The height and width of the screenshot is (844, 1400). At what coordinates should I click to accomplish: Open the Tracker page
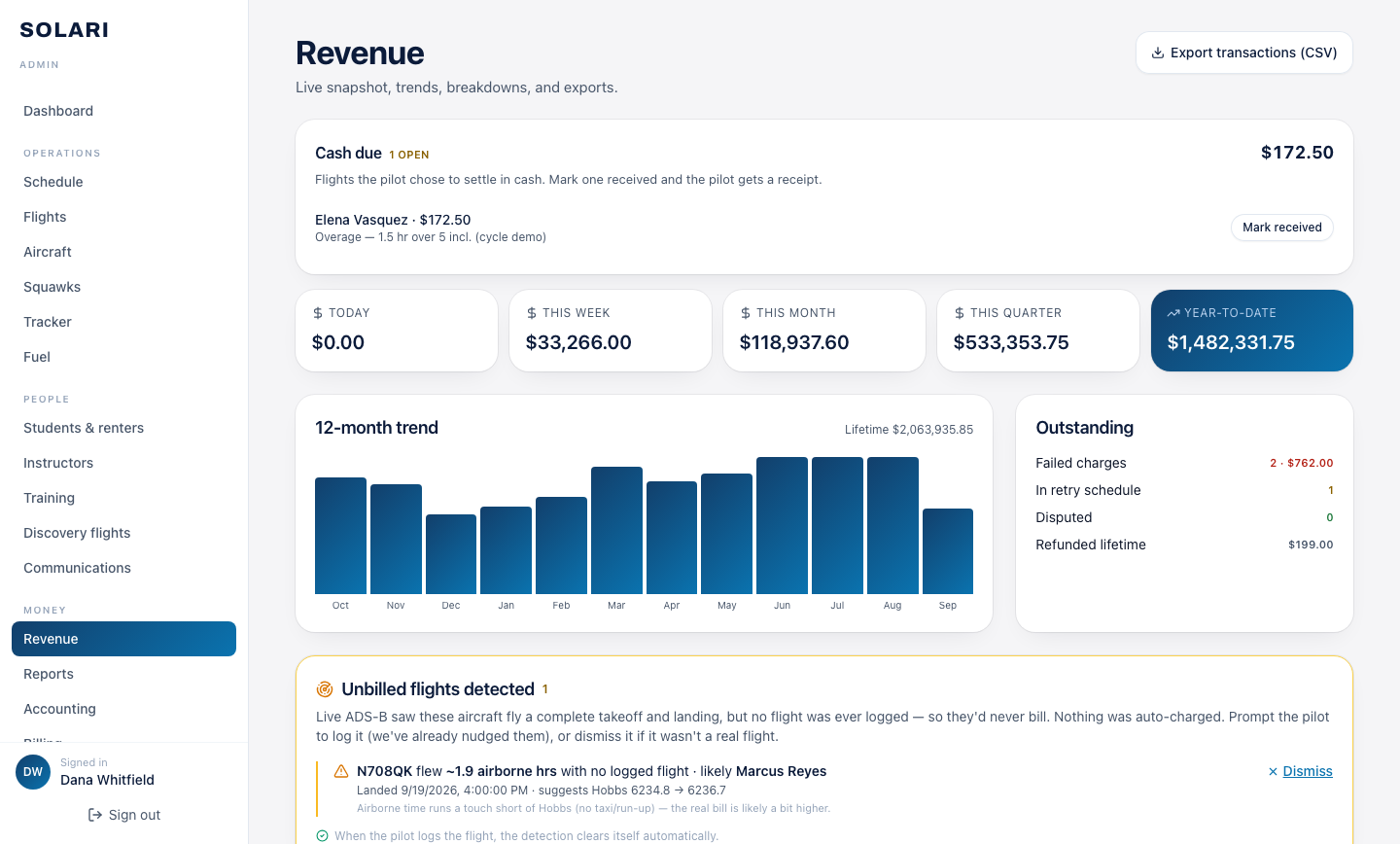[x=123, y=322]
